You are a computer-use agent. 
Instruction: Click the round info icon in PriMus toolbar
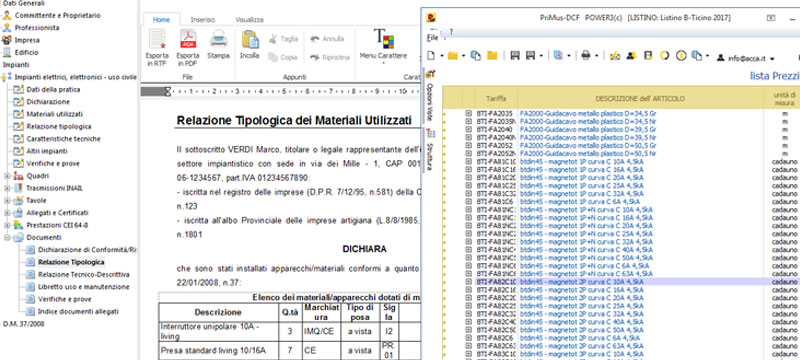coord(681,56)
